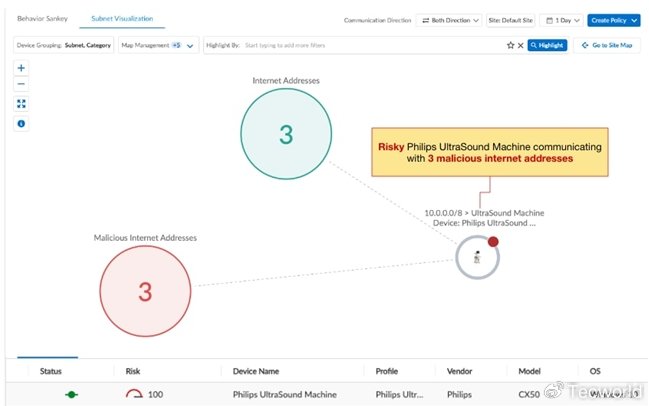Image resolution: width=649 pixels, height=406 pixels.
Task: Select the Malicious Internet Addresses circle
Action: [x=145, y=291]
